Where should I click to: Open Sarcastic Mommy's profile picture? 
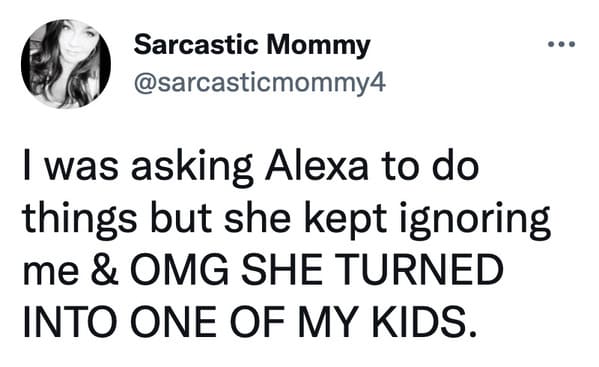click(x=66, y=64)
